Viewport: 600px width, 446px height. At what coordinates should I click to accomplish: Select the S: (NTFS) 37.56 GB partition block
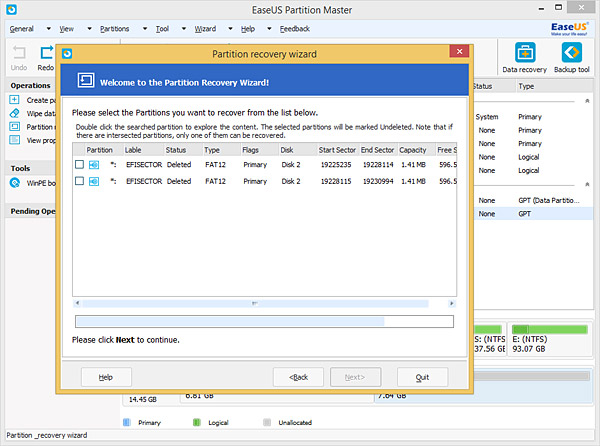pos(490,340)
